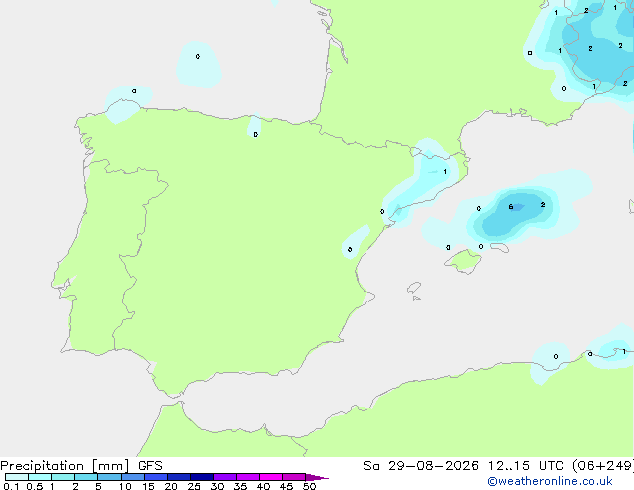This screenshot has height=490, width=634.
Task: Select the 2–5 mm legend color swatch
Action: 86,477
